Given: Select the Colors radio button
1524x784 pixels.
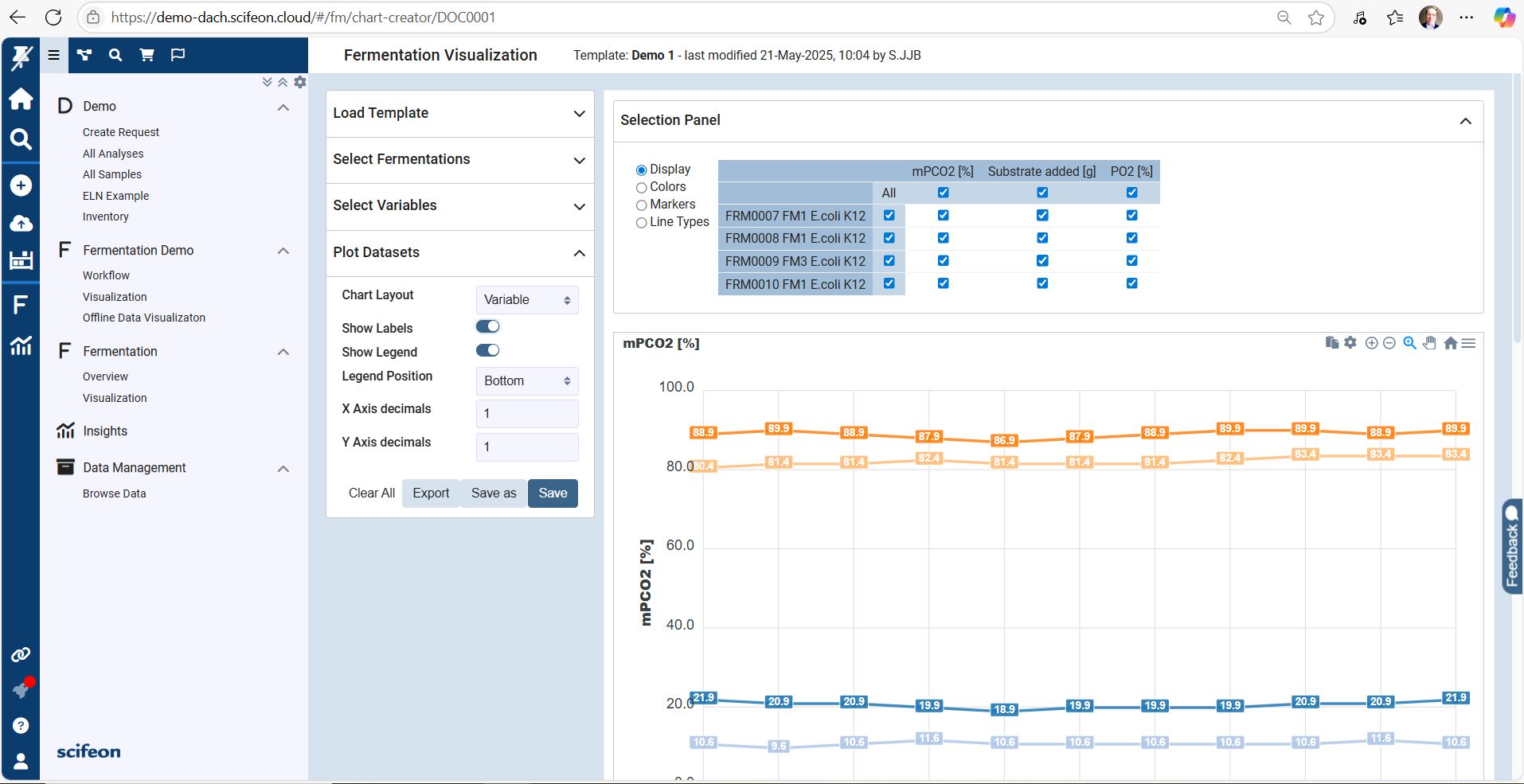Looking at the screenshot, I should [x=641, y=187].
